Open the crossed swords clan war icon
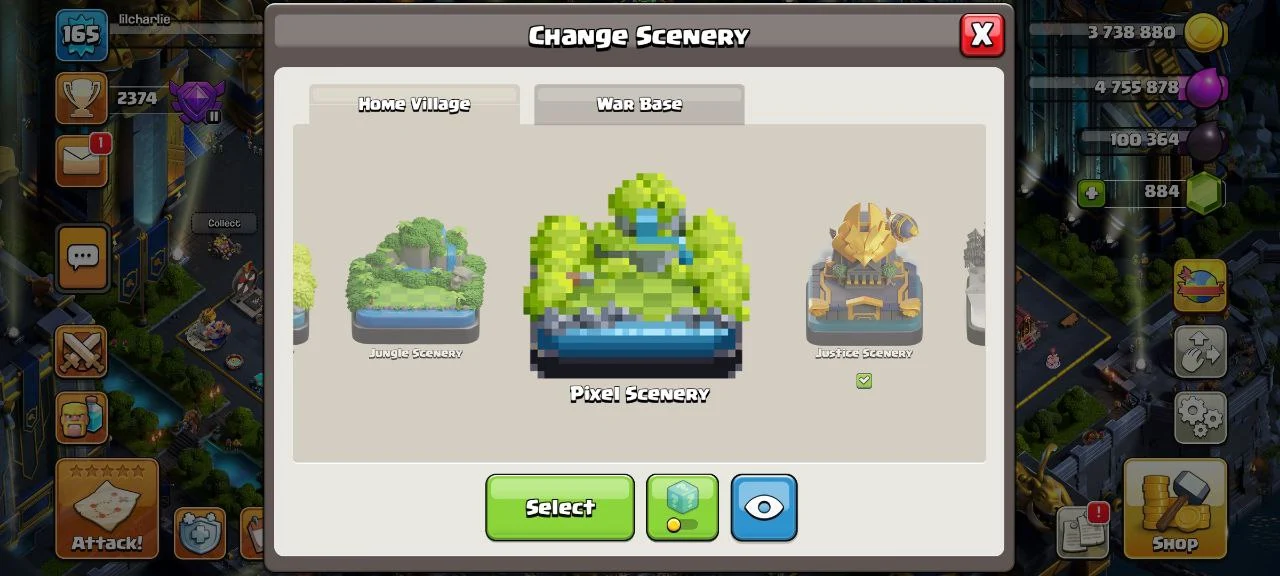Image resolution: width=1280 pixels, height=576 pixels. pyautogui.click(x=81, y=352)
